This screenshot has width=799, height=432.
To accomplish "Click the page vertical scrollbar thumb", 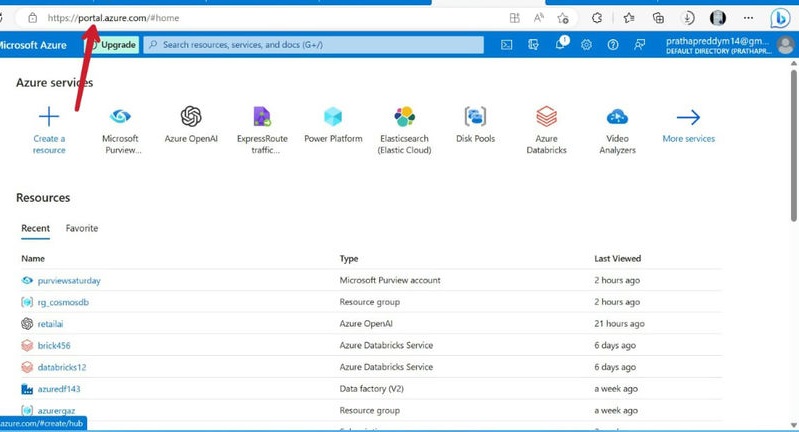I will pos(793,146).
